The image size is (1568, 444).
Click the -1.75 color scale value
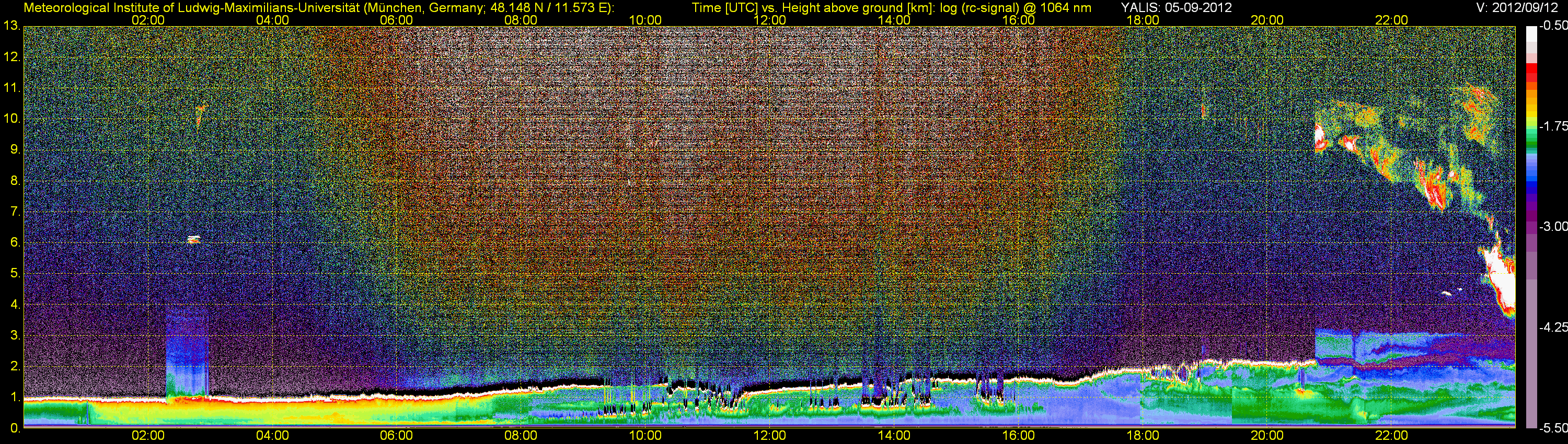[x=1553, y=126]
